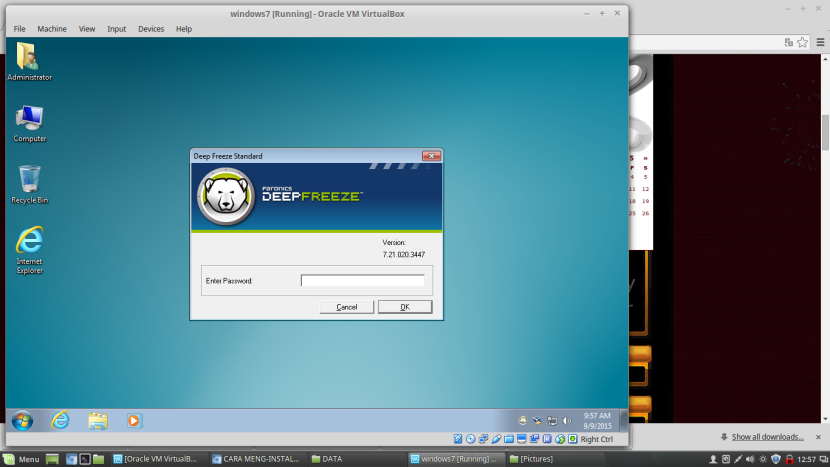Image resolution: width=830 pixels, height=467 pixels.
Task: Click Cancel in Deep Freeze dialog
Action: pyautogui.click(x=347, y=307)
